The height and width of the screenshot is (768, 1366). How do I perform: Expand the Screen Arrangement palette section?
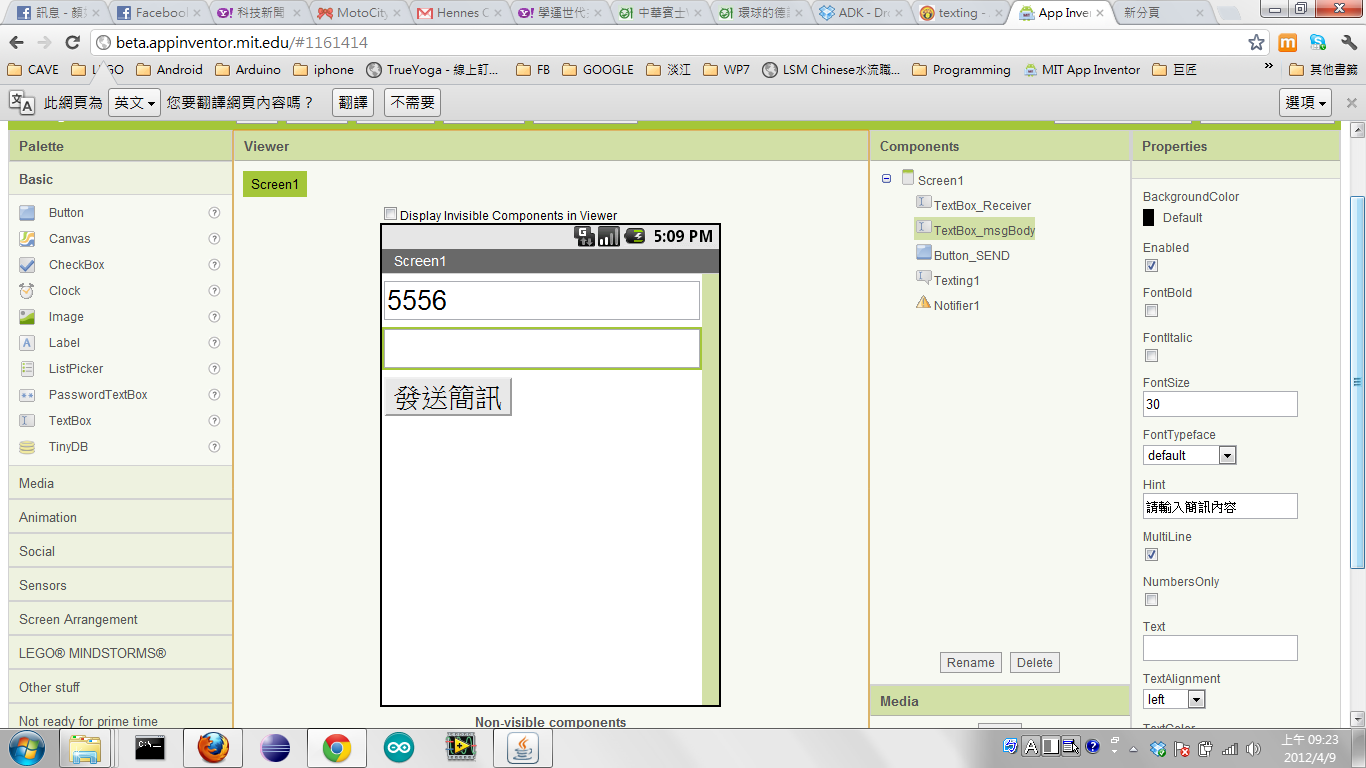[x=120, y=619]
